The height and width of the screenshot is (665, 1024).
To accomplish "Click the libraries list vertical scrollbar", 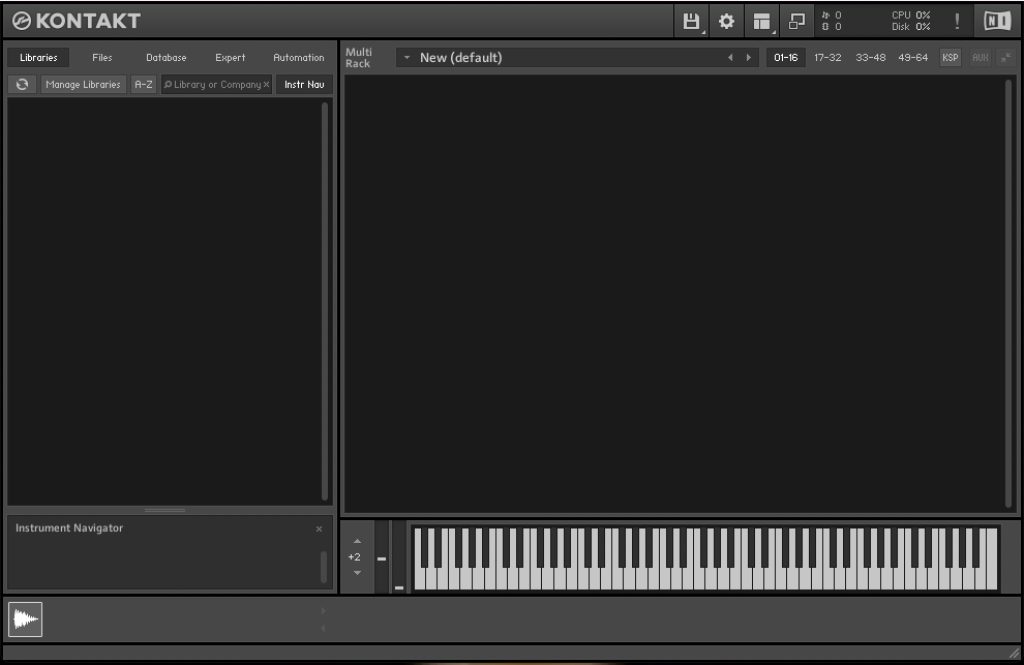I will [x=325, y=301].
